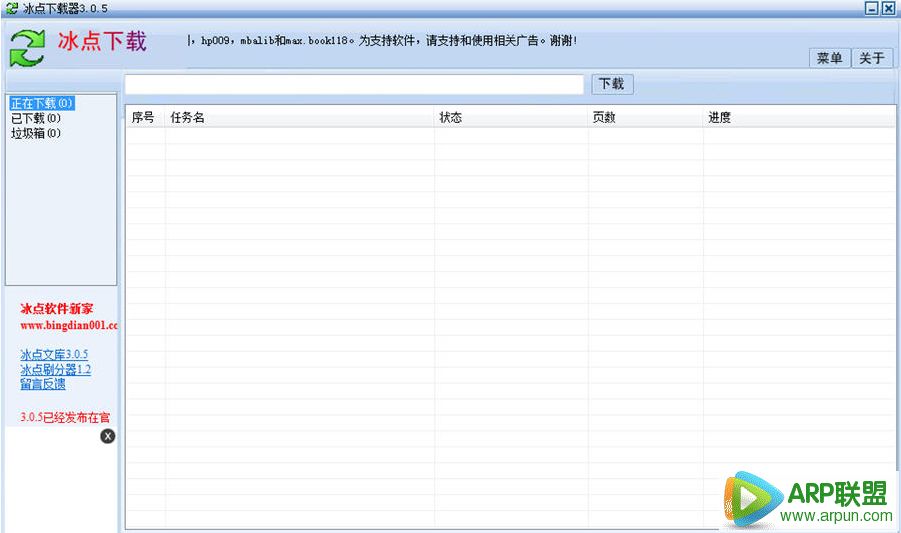Close the 冰点下载器 window
The width and height of the screenshot is (901, 533).
[888, 9]
